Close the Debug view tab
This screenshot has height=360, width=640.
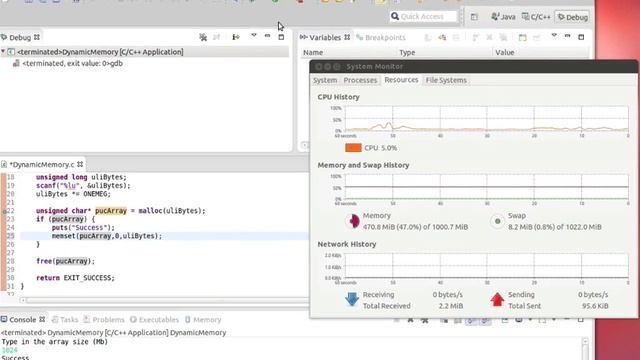(37, 37)
